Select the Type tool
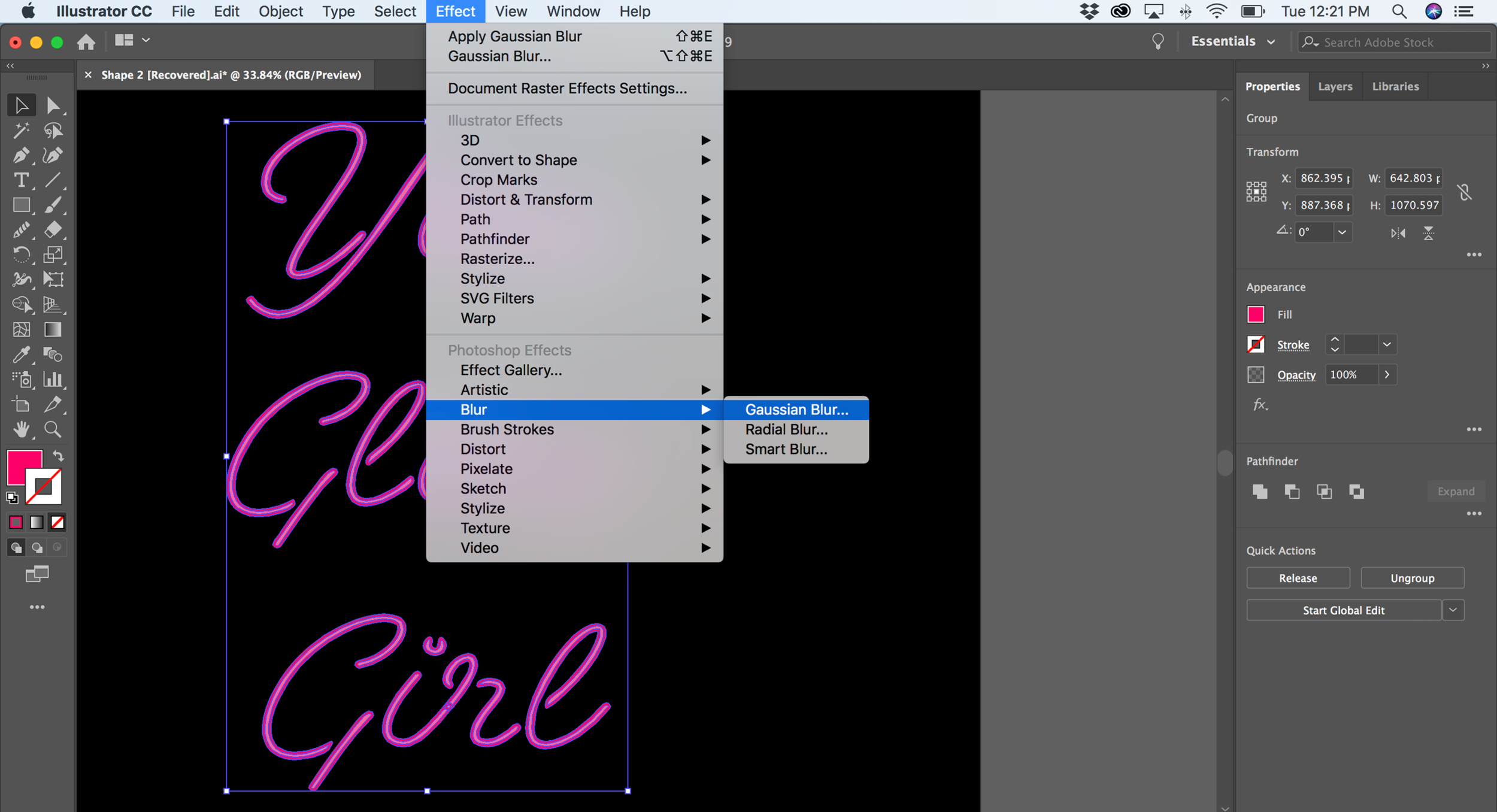This screenshot has width=1497, height=812. [21, 180]
